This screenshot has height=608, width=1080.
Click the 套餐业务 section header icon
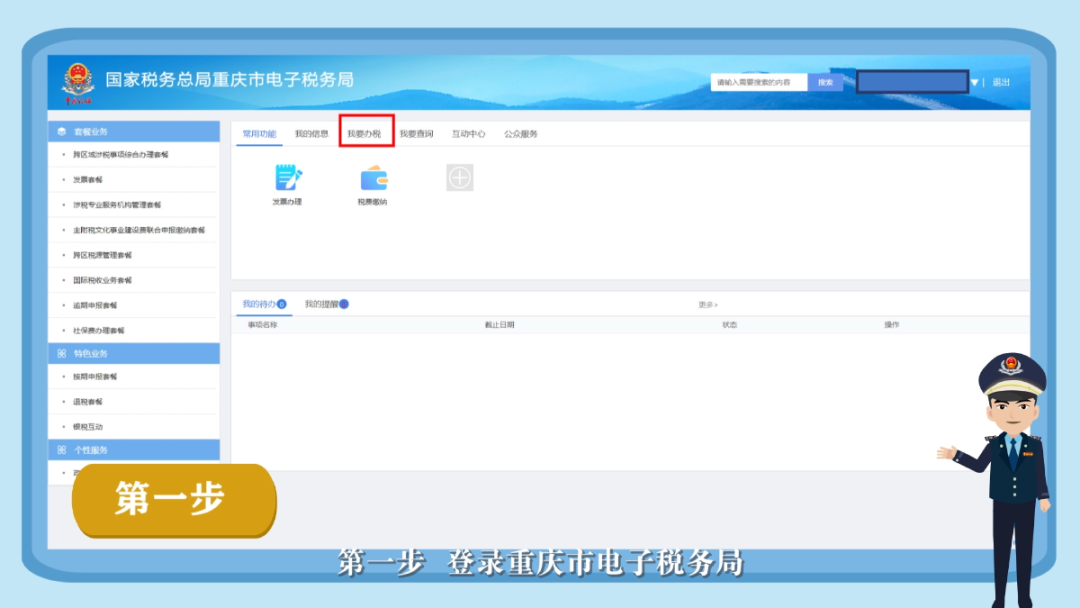point(62,132)
